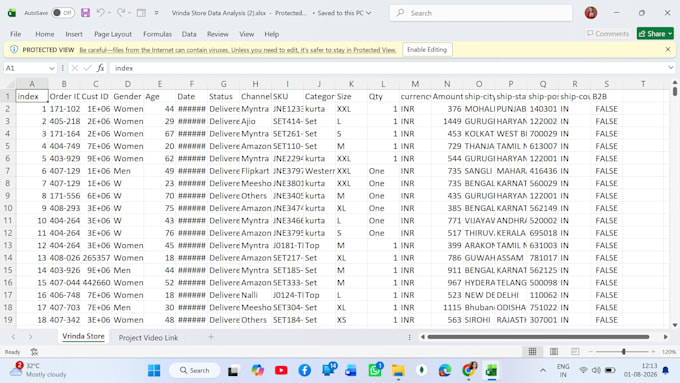Click the green Share button
This screenshot has width=680, height=383.
[x=655, y=33]
